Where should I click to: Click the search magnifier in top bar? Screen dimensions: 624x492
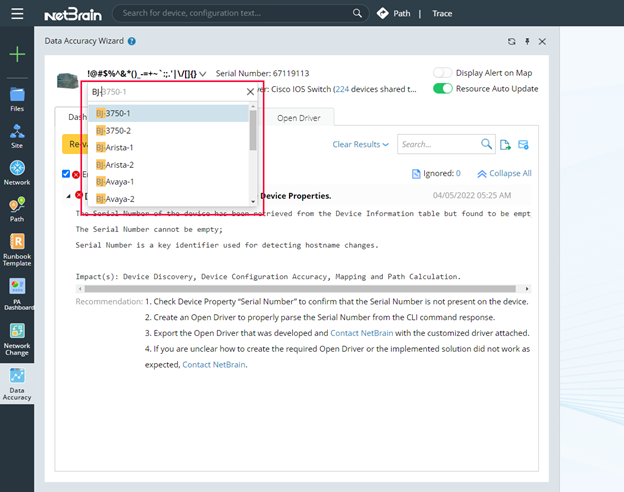coord(357,13)
